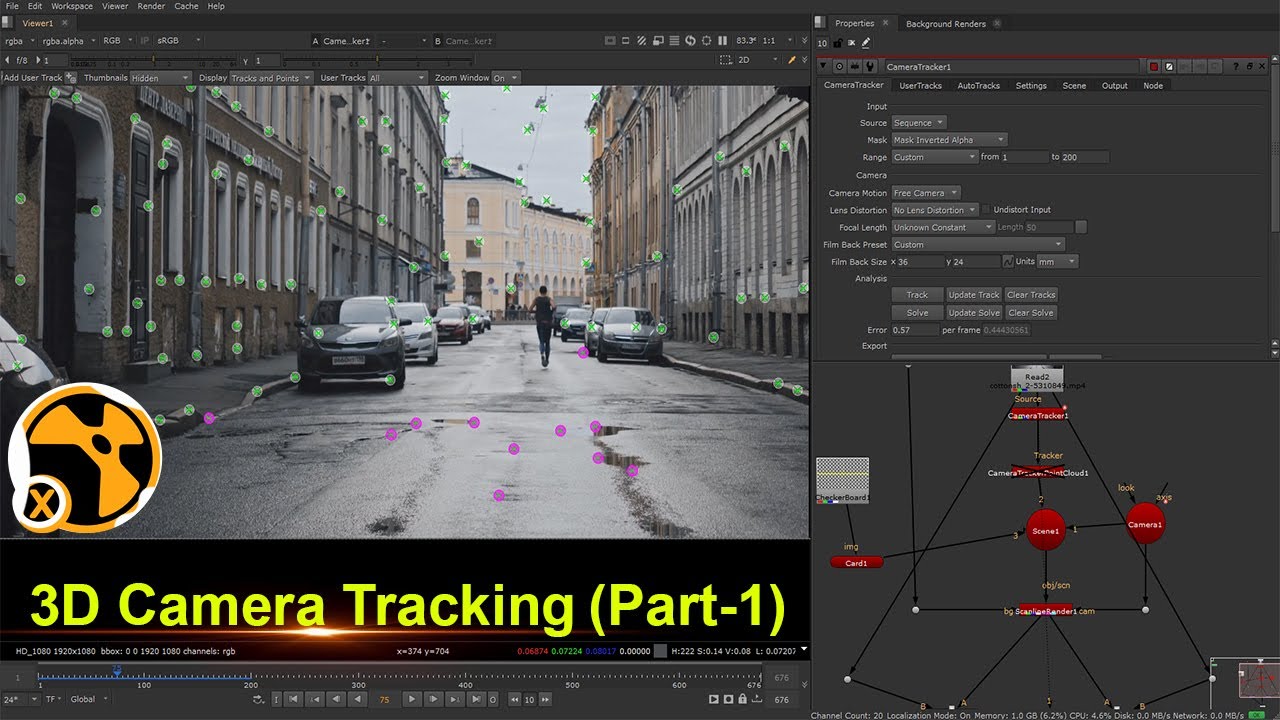Jump to the last frame
The height and width of the screenshot is (720, 1280).
[475, 699]
